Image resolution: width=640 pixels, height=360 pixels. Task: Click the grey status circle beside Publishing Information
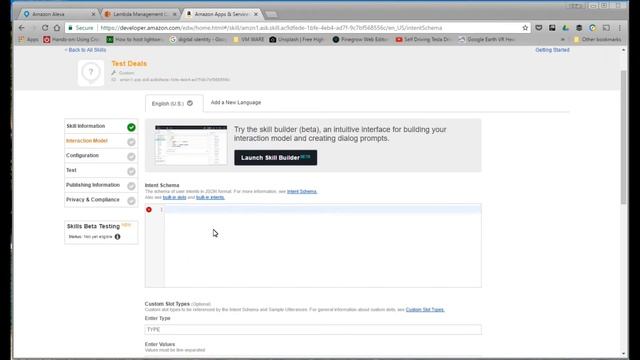[x=131, y=186]
